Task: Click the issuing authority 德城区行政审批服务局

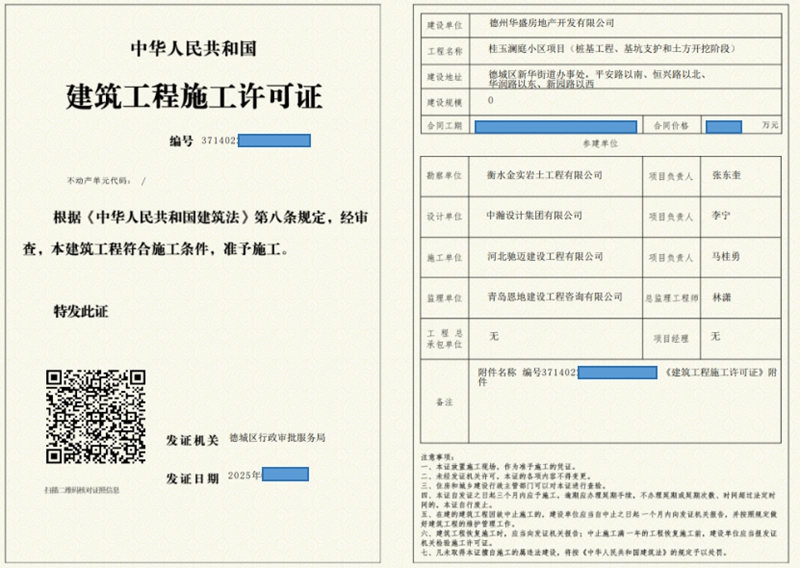Action: tap(277, 438)
